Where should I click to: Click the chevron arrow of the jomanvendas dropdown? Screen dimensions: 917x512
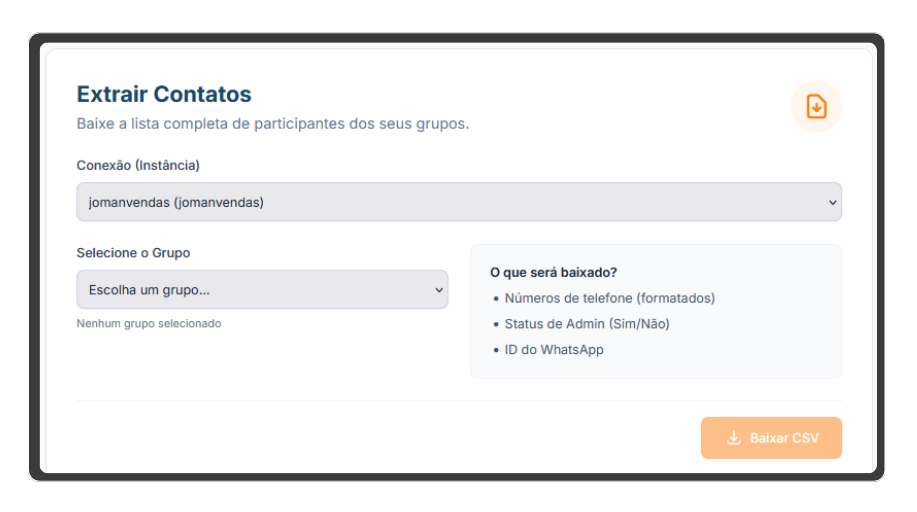(832, 202)
